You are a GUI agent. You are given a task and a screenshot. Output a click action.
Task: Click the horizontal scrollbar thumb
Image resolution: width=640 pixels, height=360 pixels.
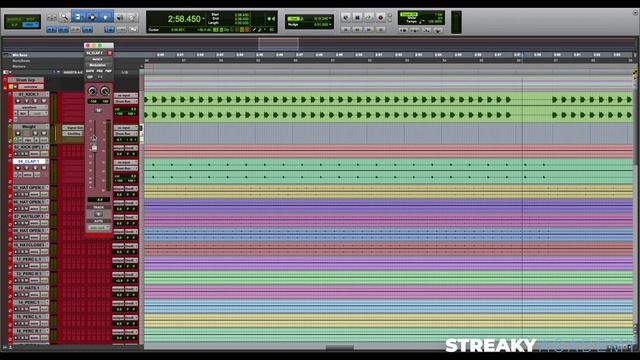[340, 348]
